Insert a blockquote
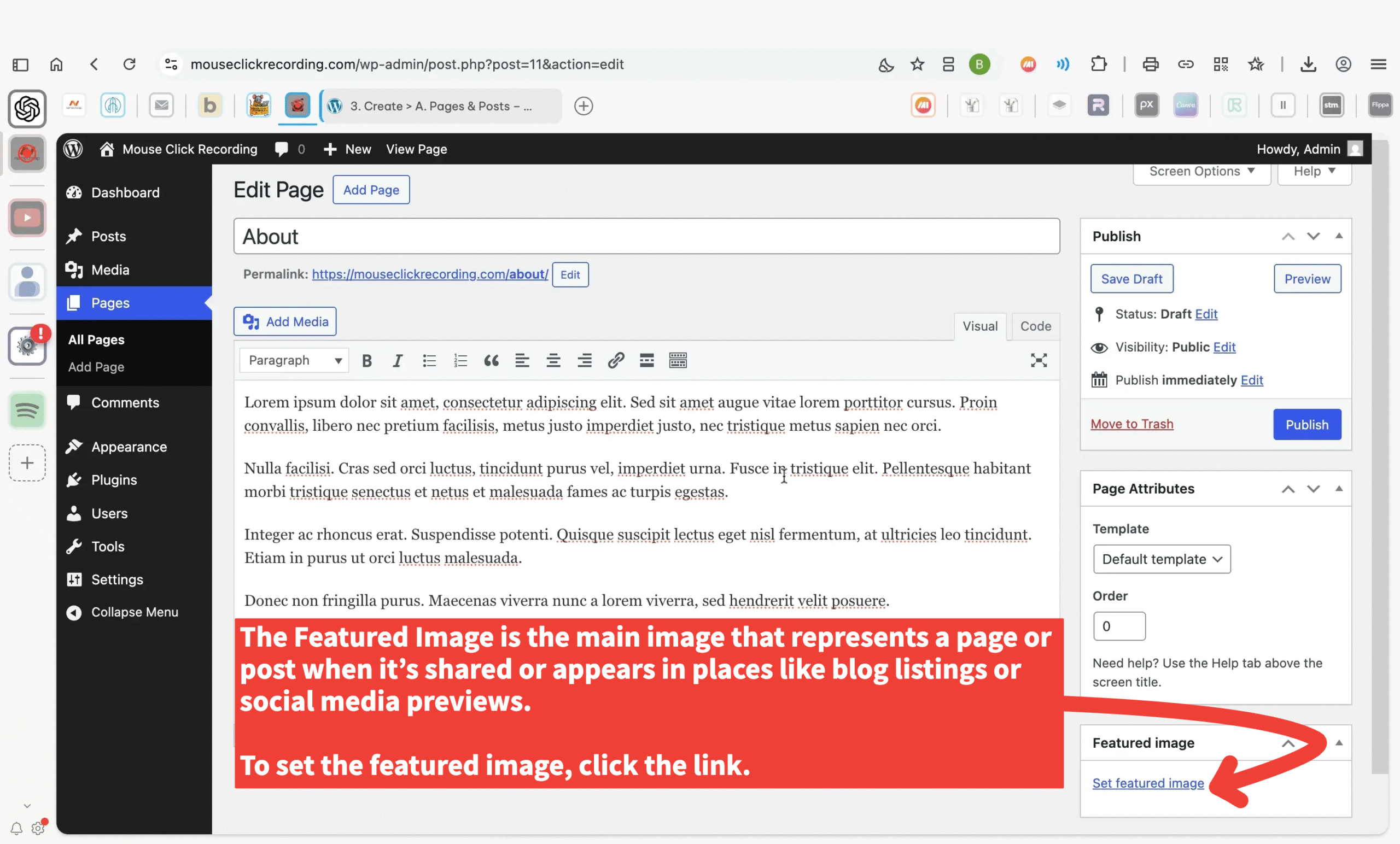 492,361
